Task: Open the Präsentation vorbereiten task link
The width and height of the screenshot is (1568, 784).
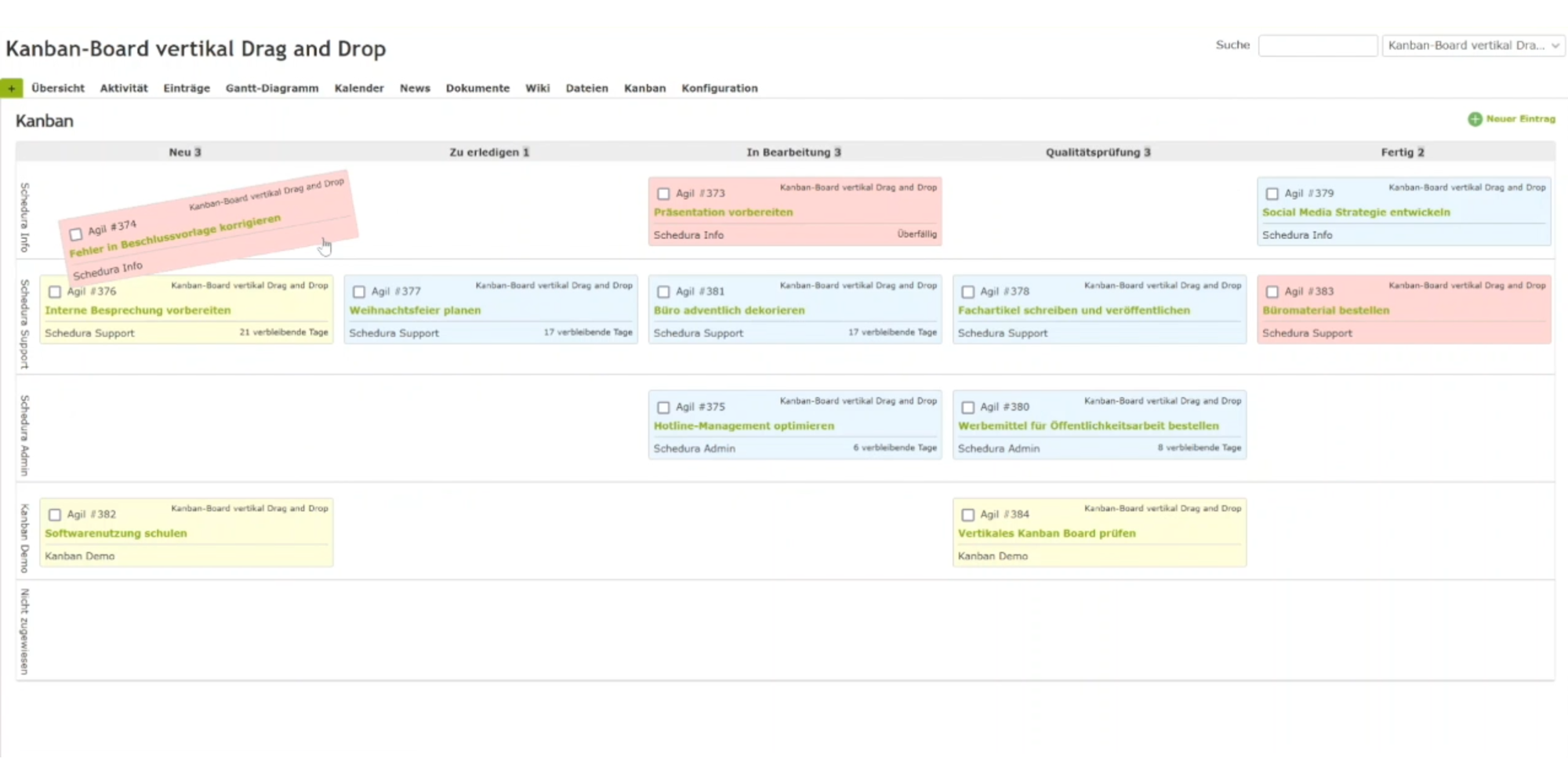Action: (x=723, y=212)
